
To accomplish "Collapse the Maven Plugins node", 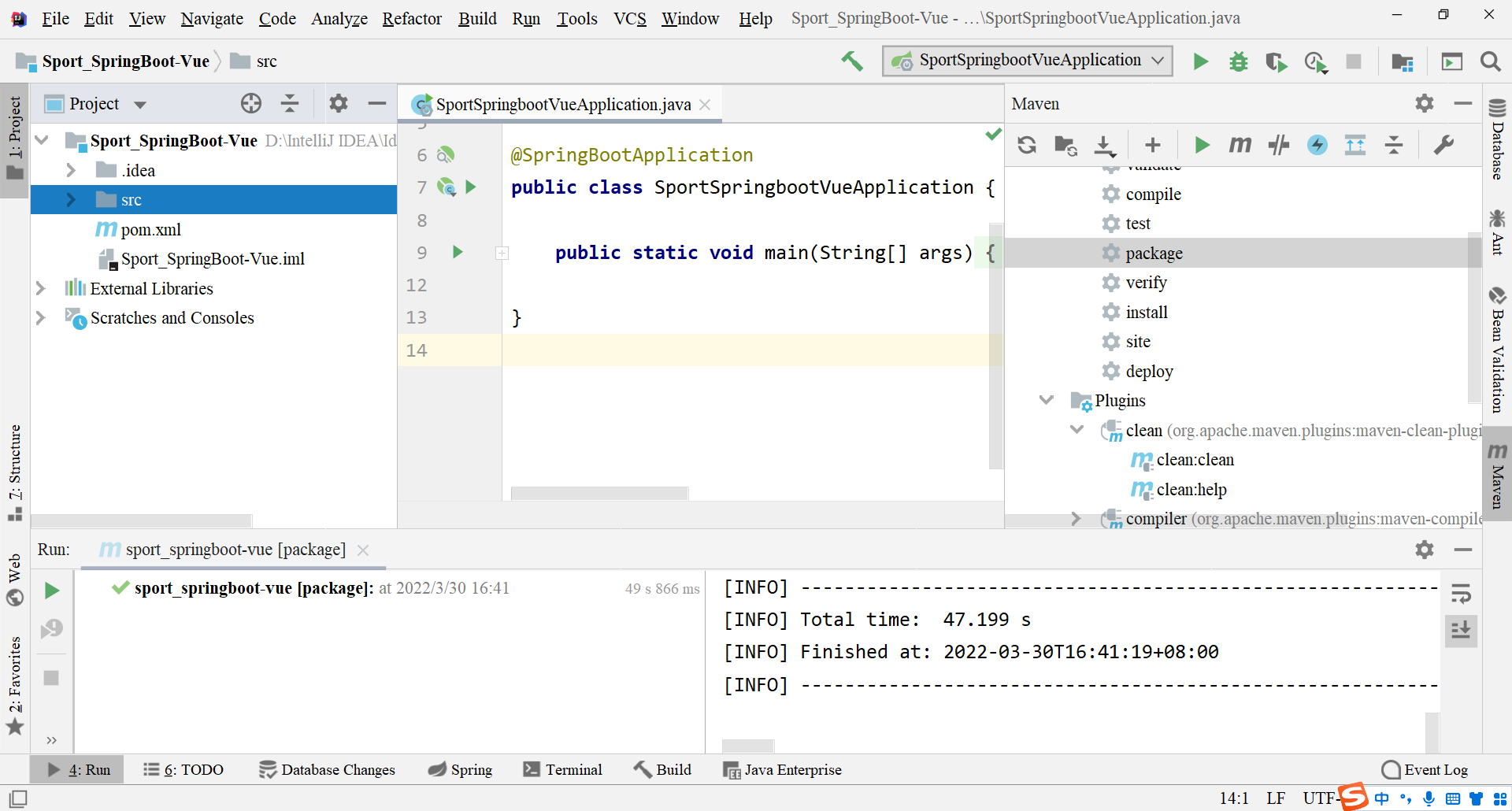I will (1047, 400).
